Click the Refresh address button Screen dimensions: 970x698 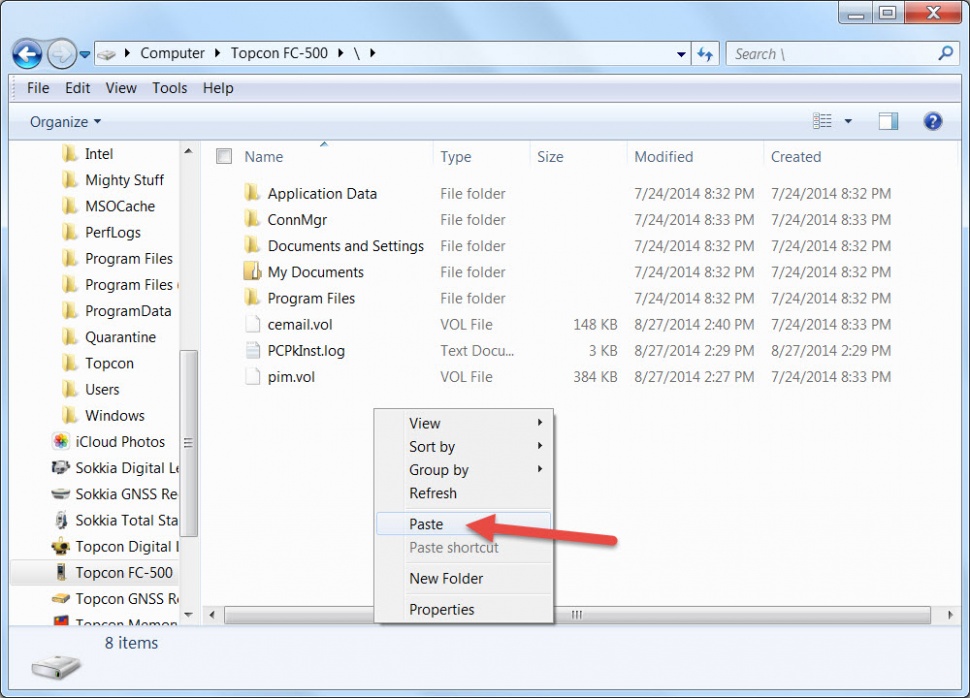click(705, 54)
